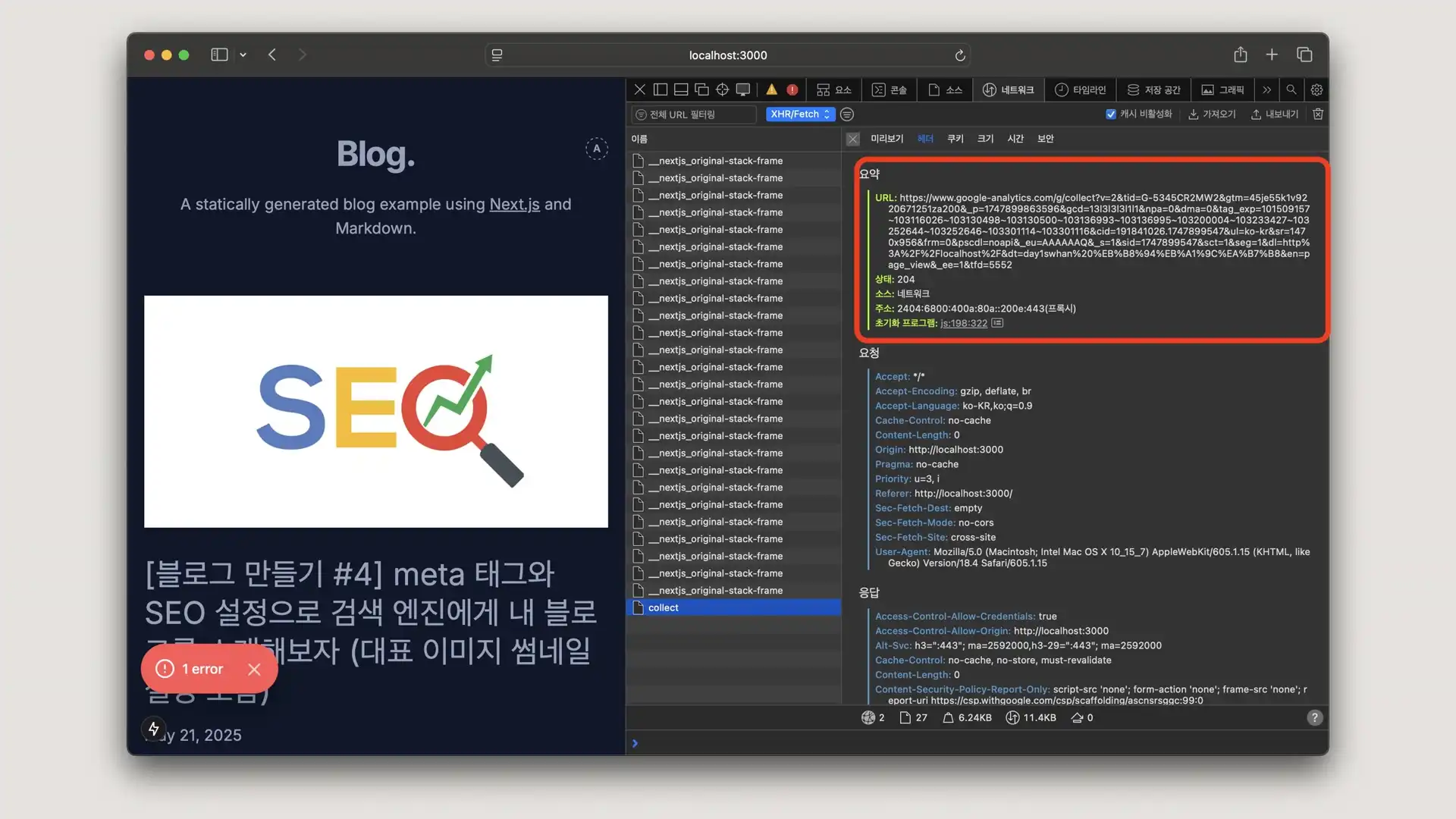Open the 크기 detail tab

(x=985, y=139)
